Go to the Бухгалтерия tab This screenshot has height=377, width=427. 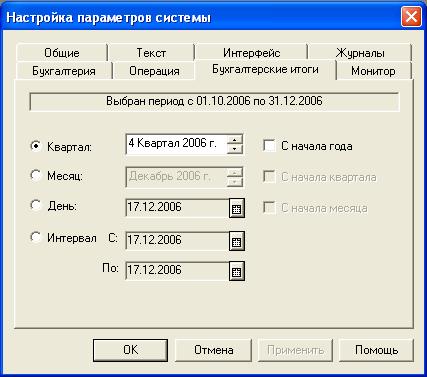point(64,71)
